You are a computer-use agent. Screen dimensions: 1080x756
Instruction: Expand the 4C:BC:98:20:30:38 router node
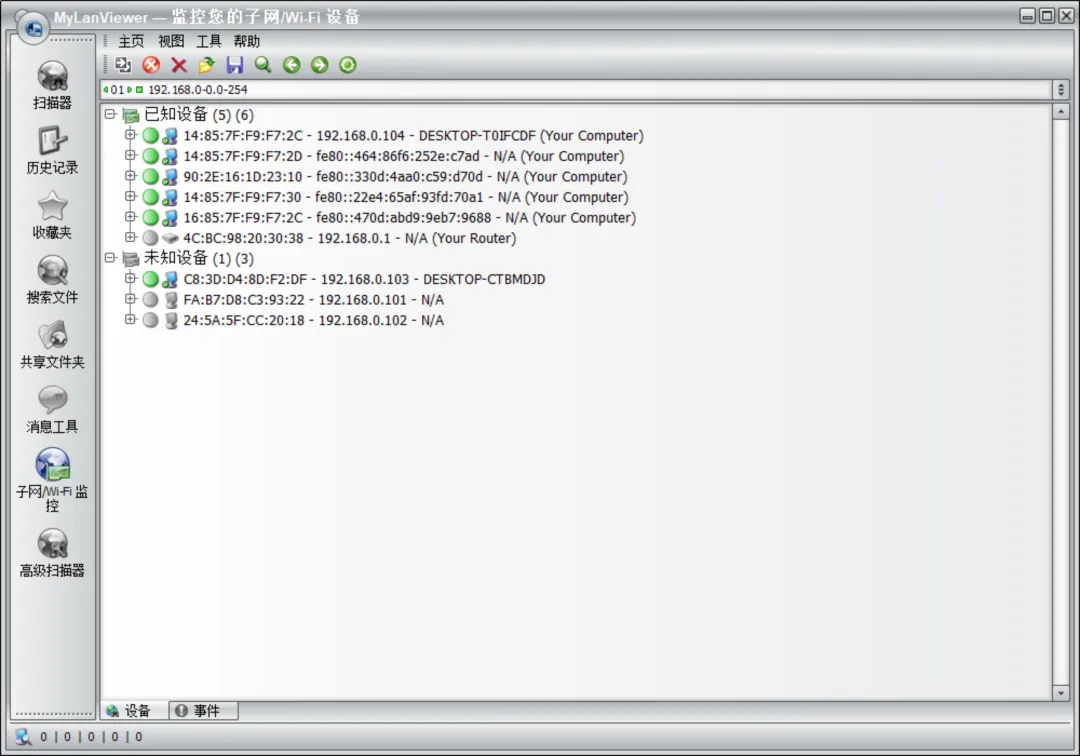pyautogui.click(x=130, y=238)
